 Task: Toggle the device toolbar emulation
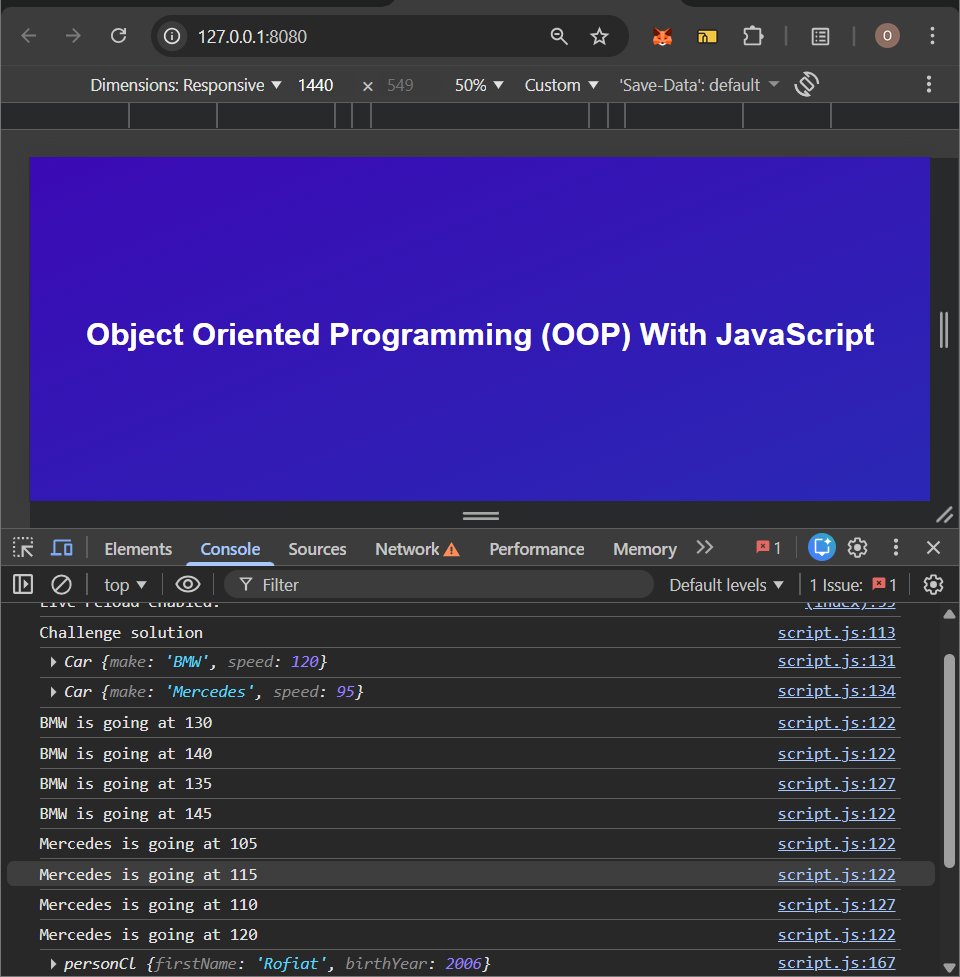pos(62,548)
